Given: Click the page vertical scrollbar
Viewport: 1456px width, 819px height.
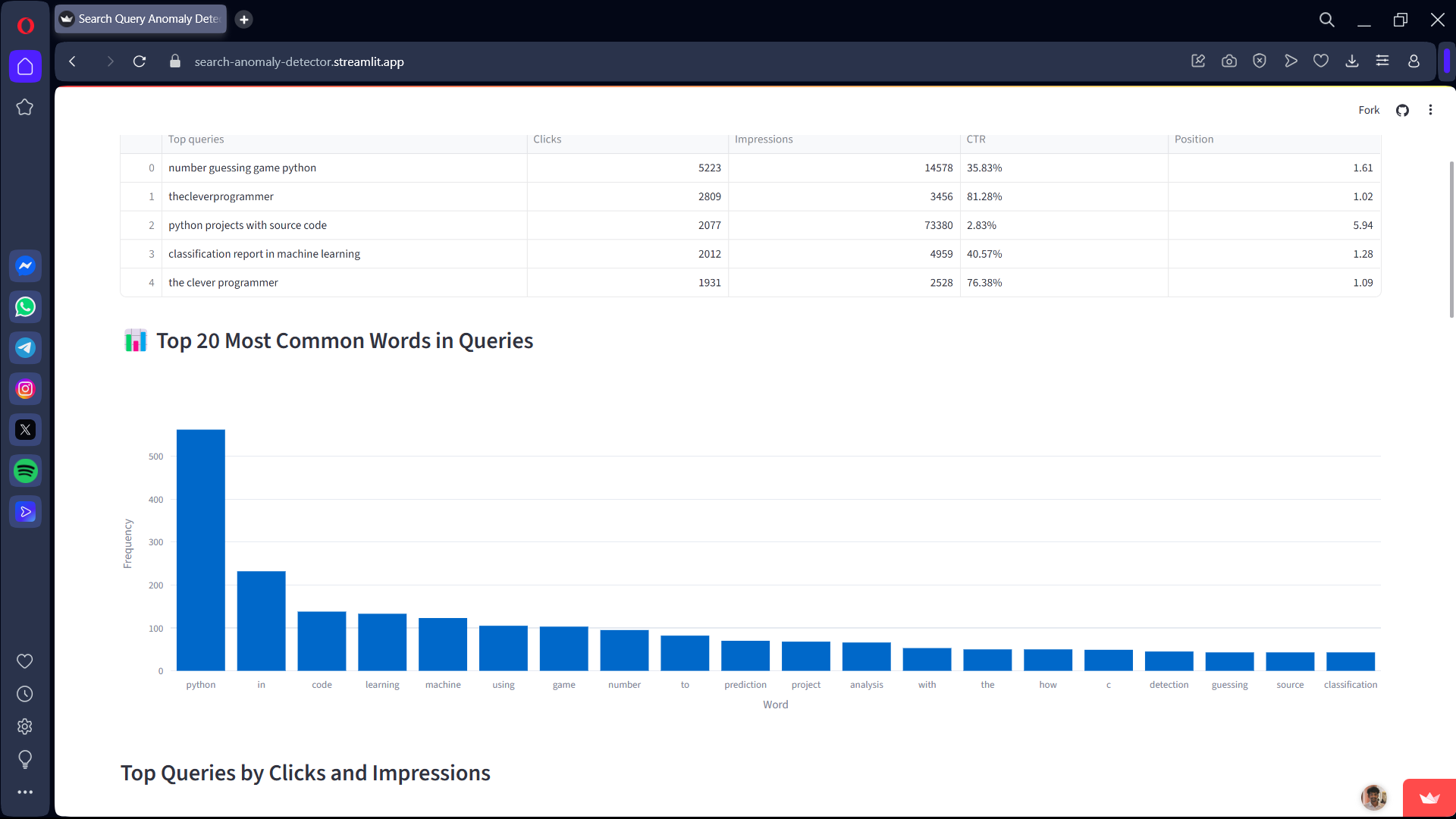Looking at the screenshot, I should pyautogui.click(x=1451, y=239).
